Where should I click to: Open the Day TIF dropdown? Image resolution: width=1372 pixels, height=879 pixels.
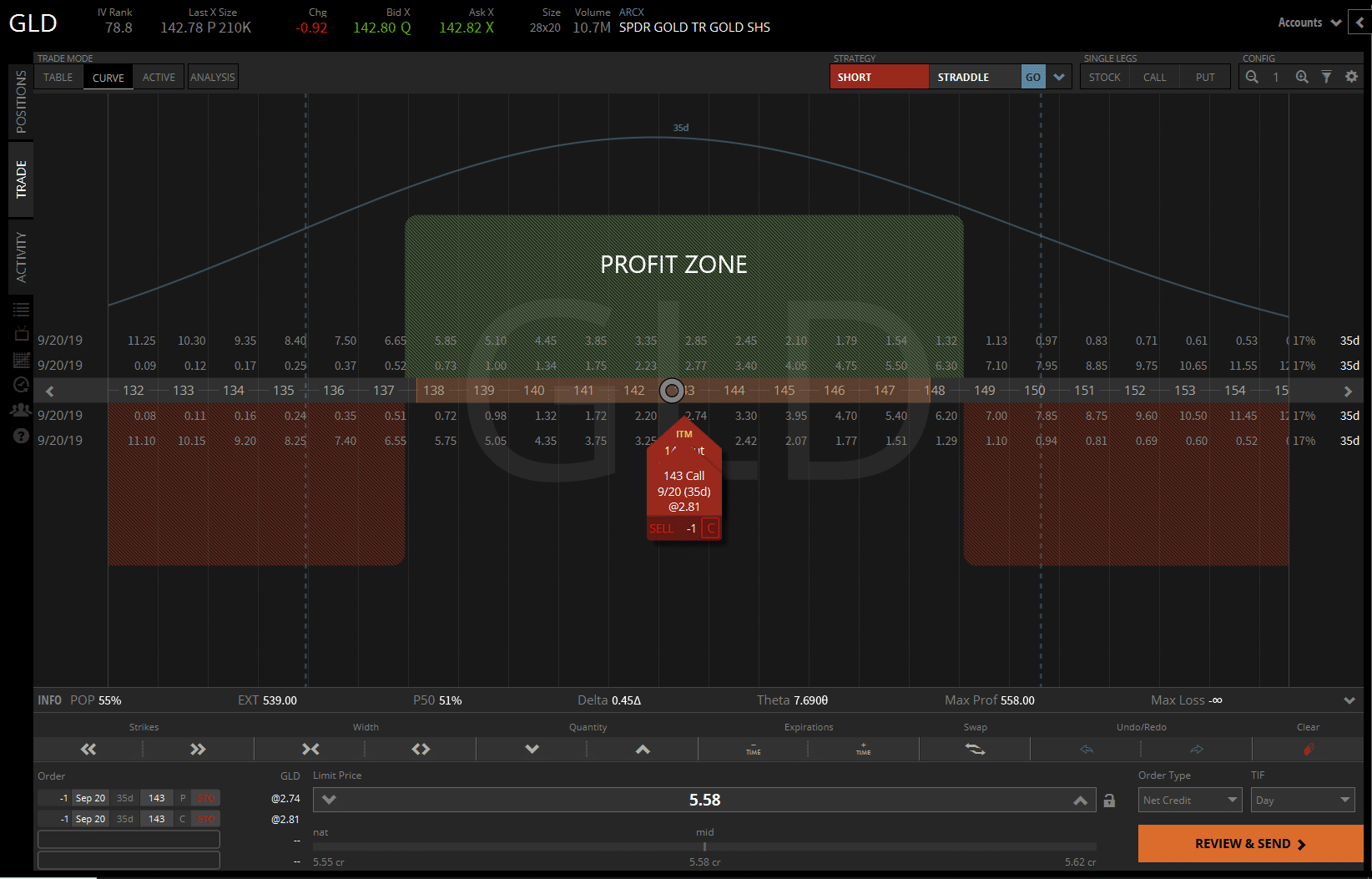tap(1302, 800)
